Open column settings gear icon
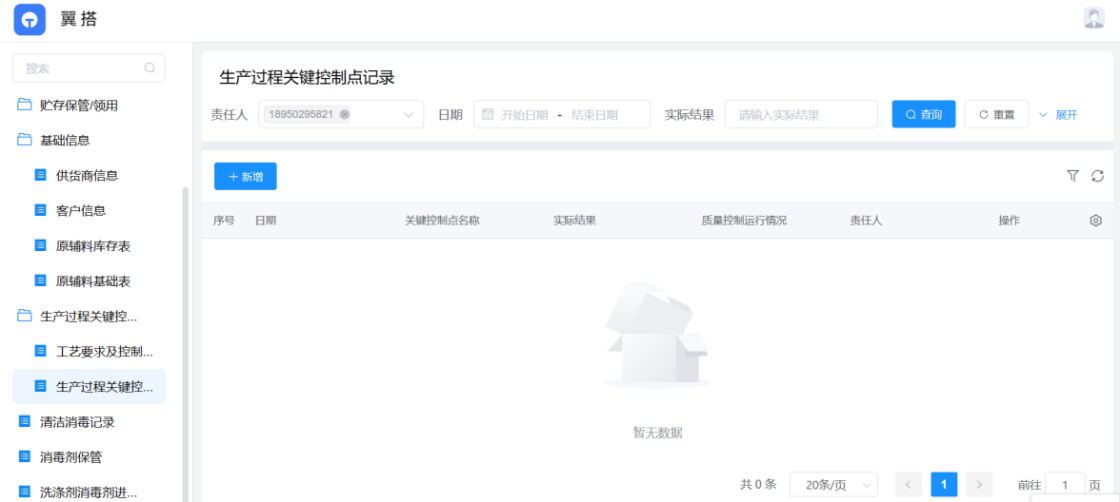This screenshot has width=1120, height=502. tap(1095, 220)
